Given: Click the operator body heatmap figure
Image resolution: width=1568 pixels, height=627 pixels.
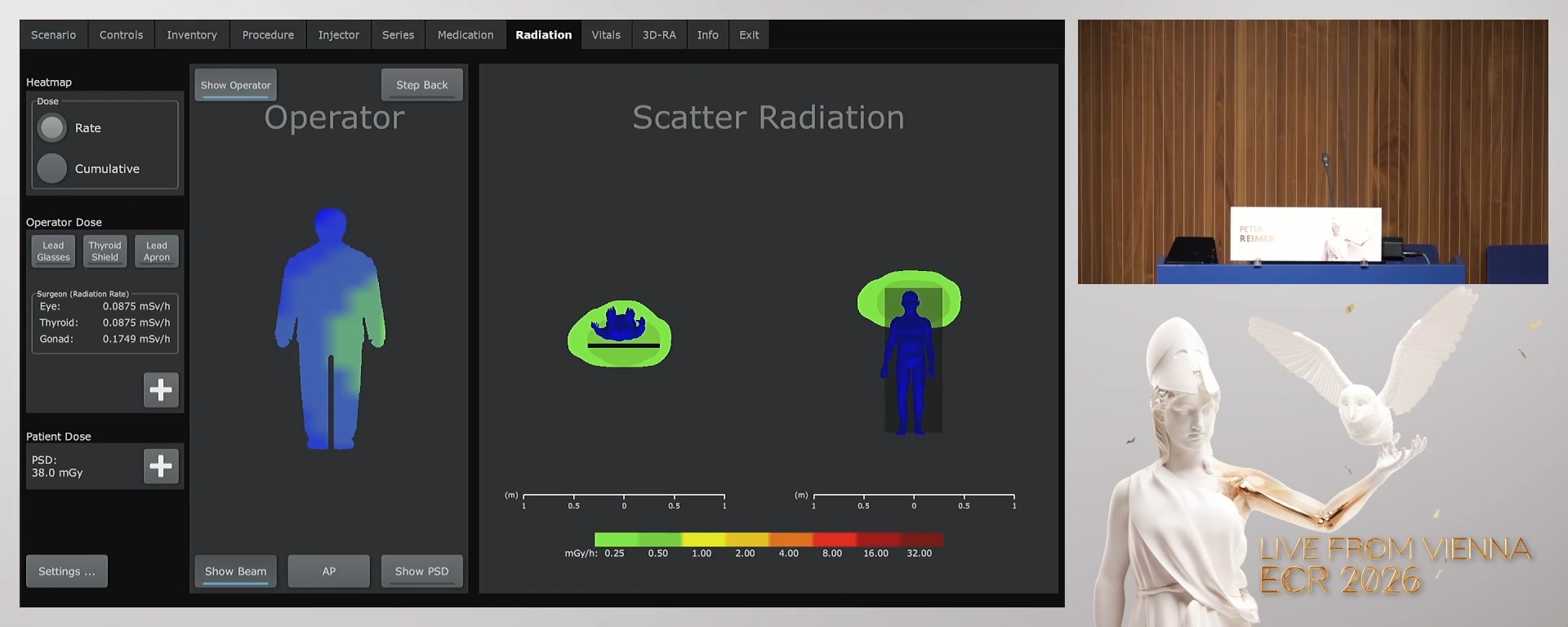Looking at the screenshot, I should [x=330, y=327].
